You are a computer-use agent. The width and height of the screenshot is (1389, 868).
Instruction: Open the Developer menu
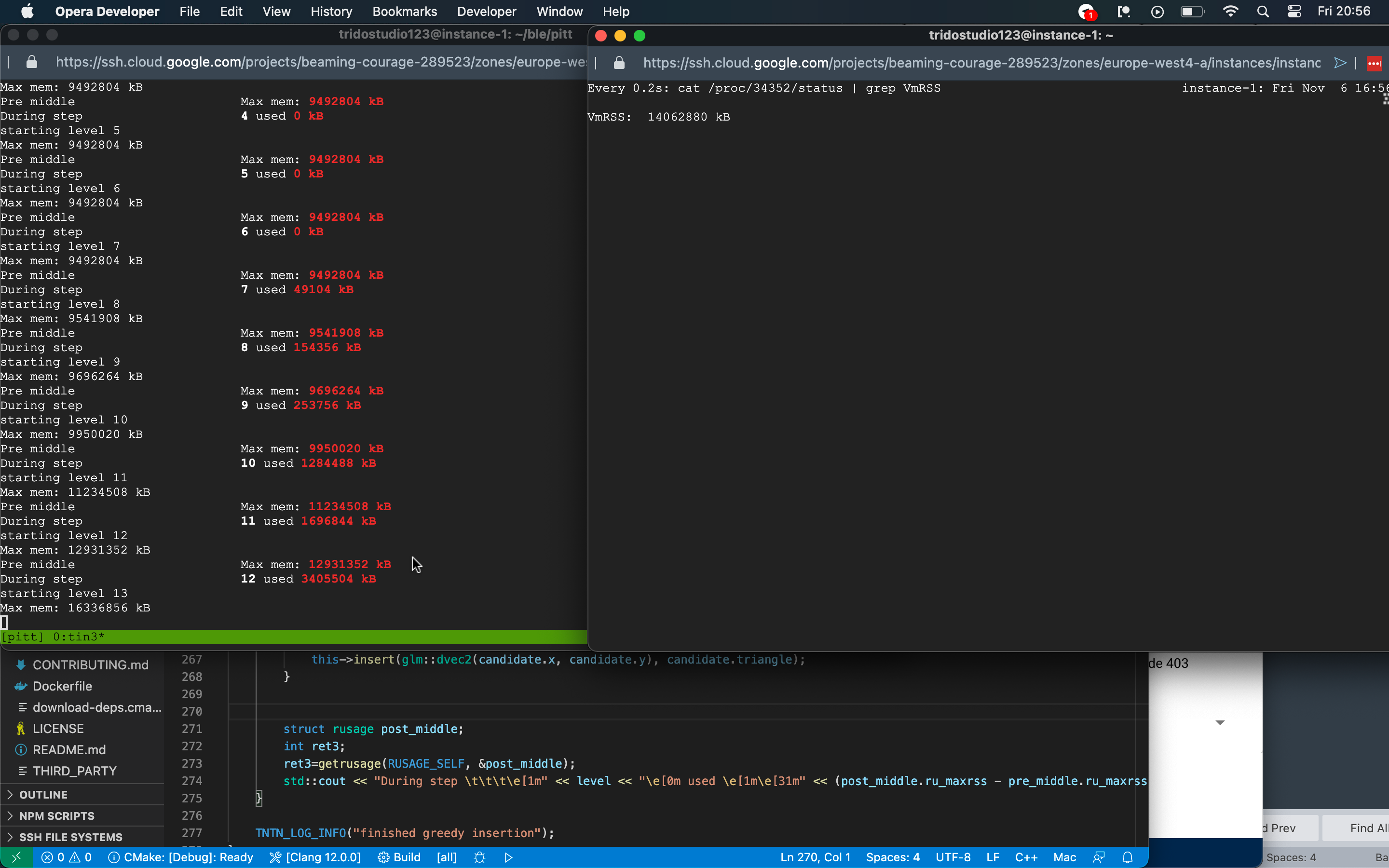click(486, 12)
